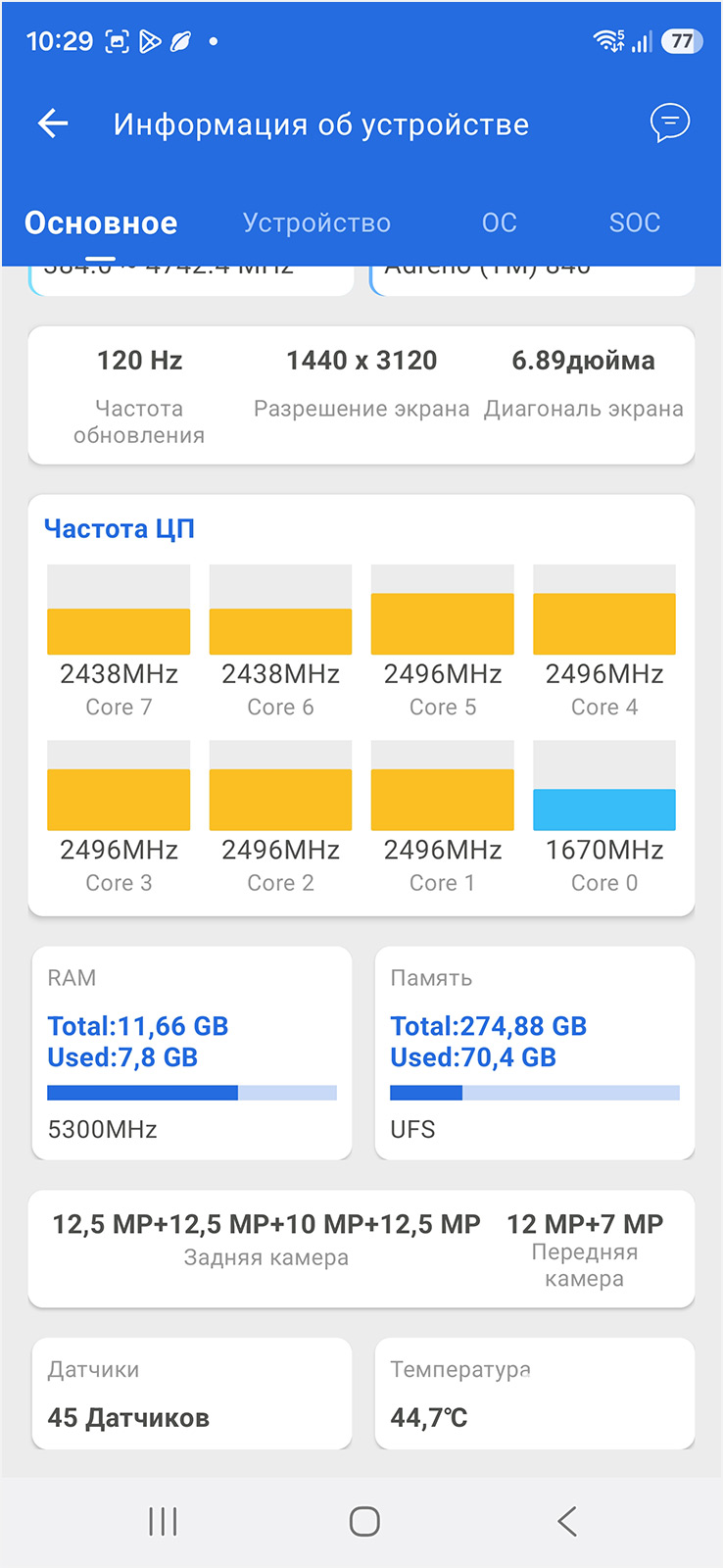Viewport: 723px width, 1568px height.
Task: Tap the screenshot icon in status bar
Action: click(117, 41)
